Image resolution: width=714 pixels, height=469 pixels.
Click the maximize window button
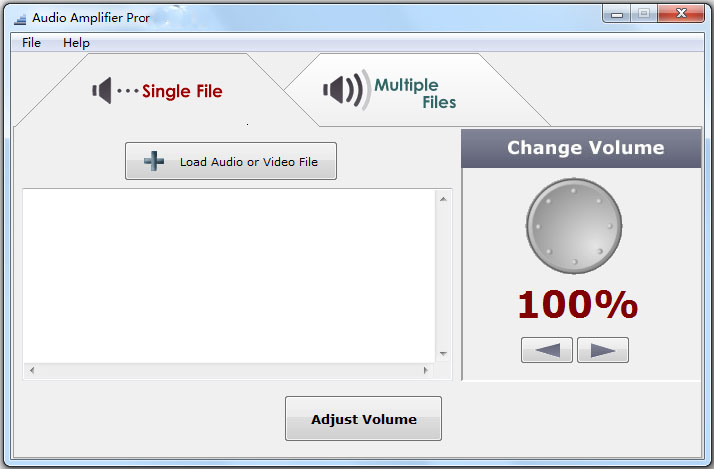coord(644,14)
